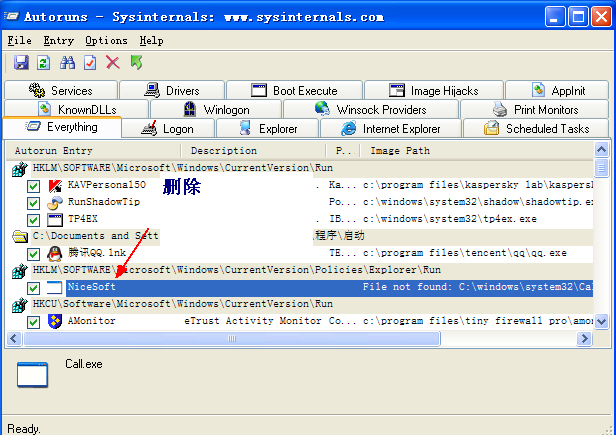The width and height of the screenshot is (616, 435).
Task: Switch to the Logon tab
Action: (x=168, y=128)
